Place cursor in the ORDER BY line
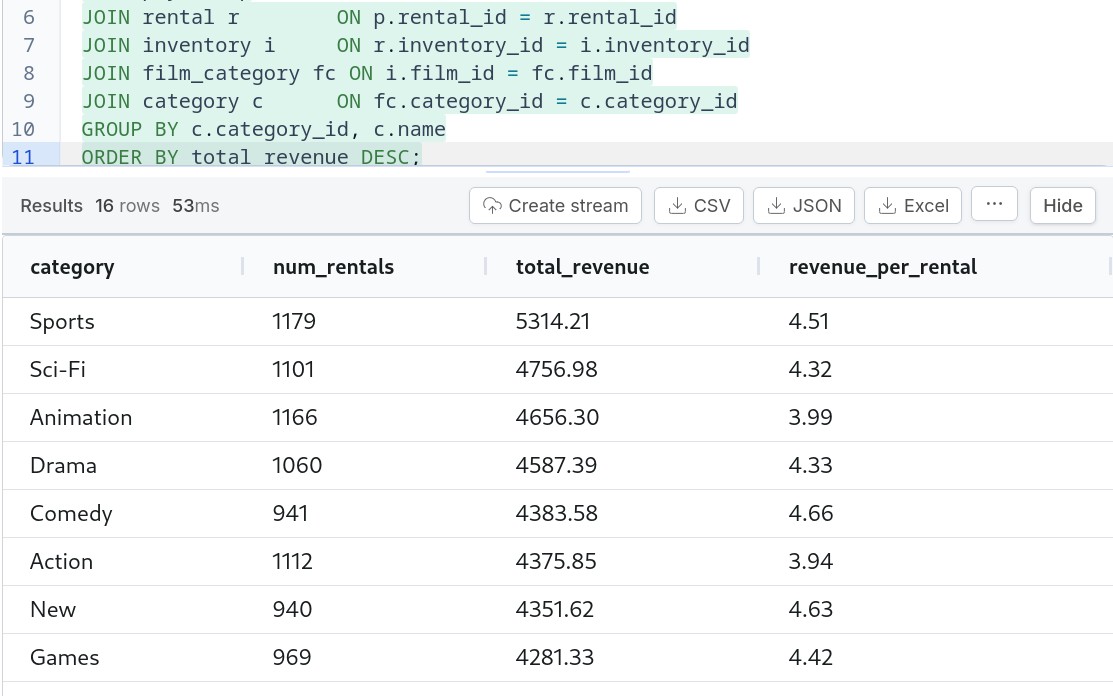This screenshot has width=1113, height=696. pyautogui.click(x=251, y=156)
